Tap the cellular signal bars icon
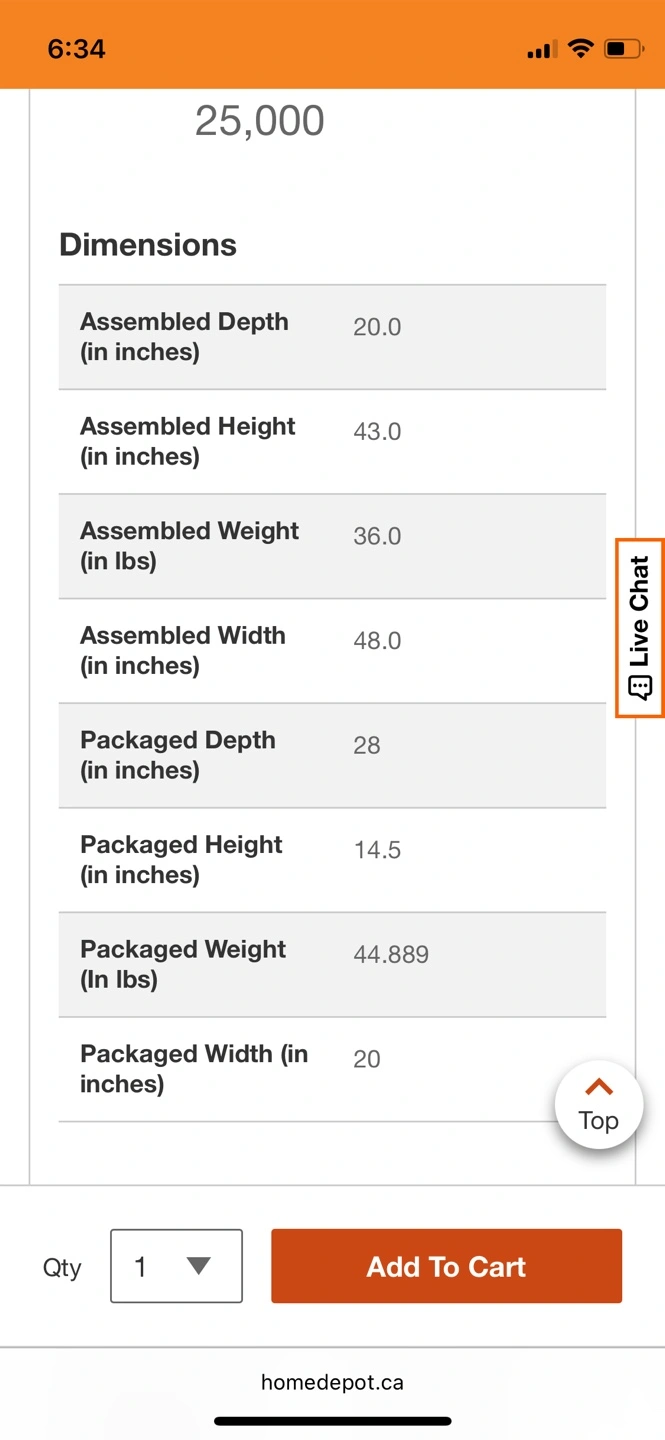Screen dimensions: 665x1440 point(542,49)
